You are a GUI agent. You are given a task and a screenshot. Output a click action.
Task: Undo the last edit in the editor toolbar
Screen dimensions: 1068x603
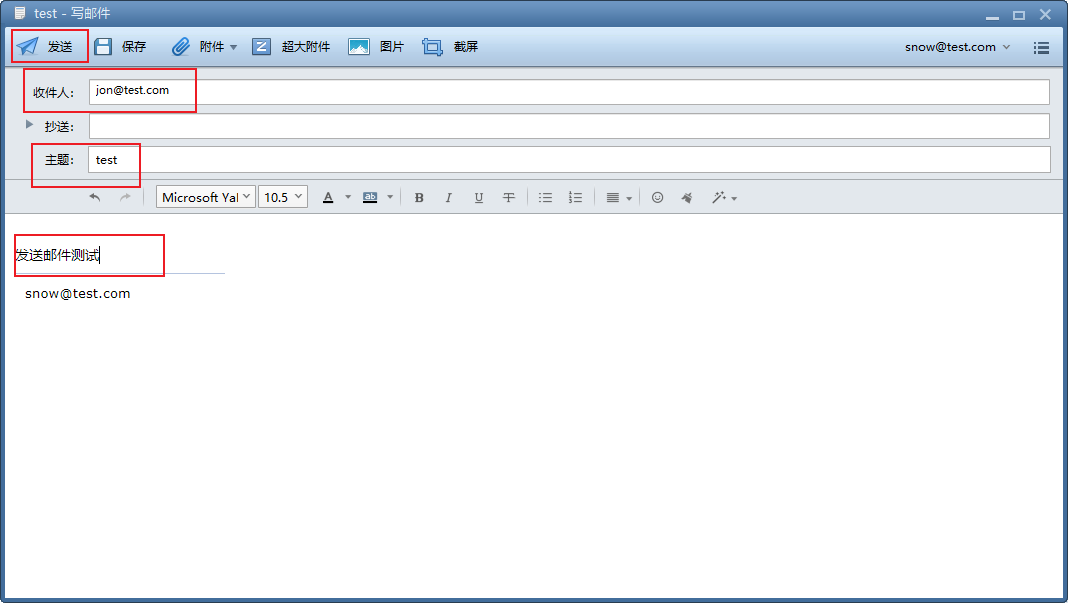pyautogui.click(x=95, y=198)
